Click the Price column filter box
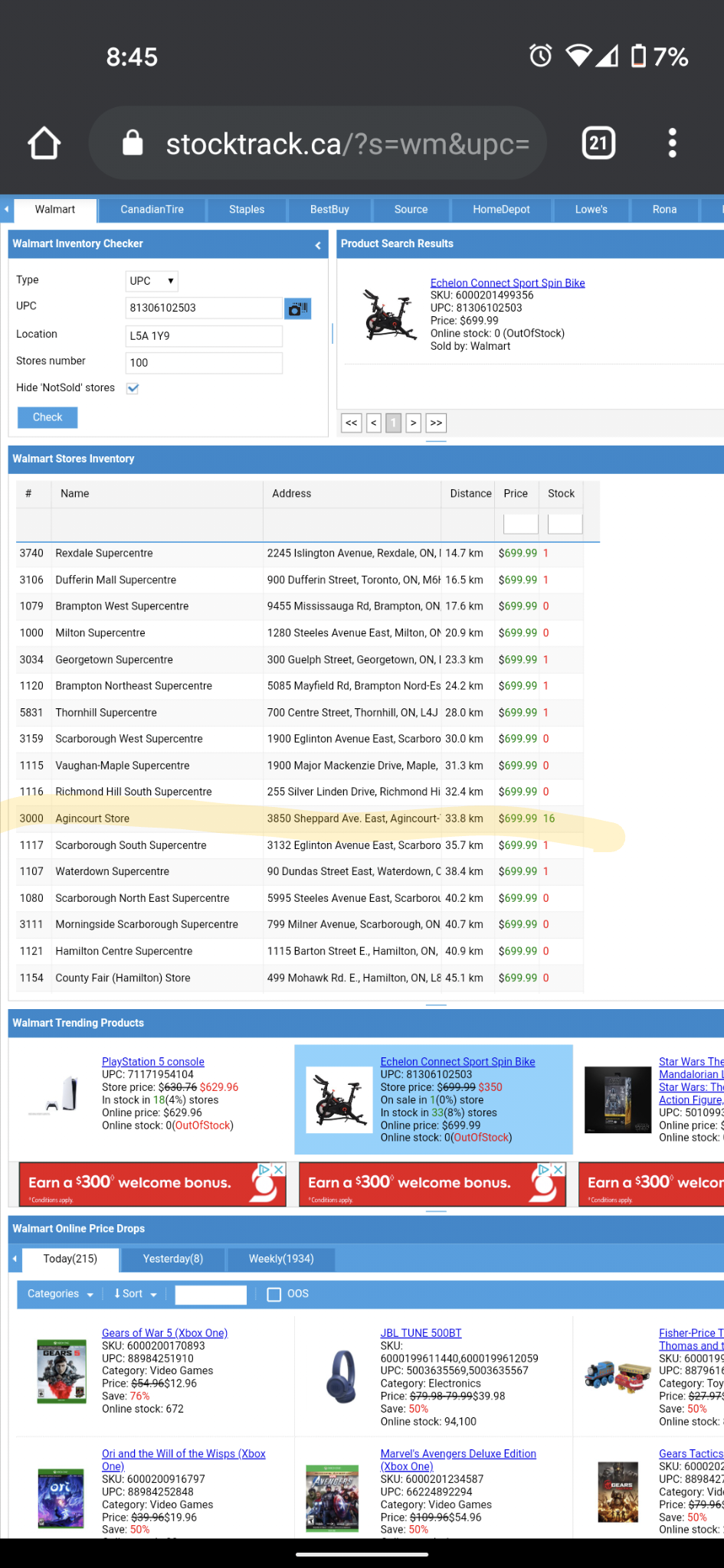 [520, 524]
